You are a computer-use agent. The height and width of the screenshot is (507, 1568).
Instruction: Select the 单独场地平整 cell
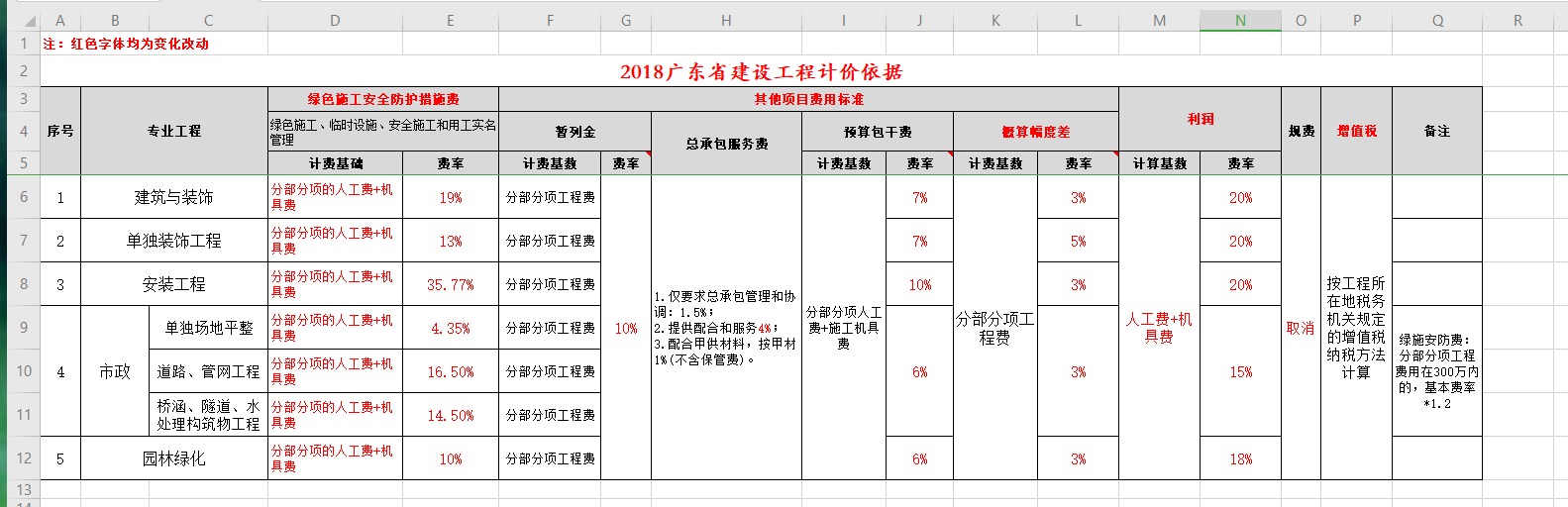[209, 328]
